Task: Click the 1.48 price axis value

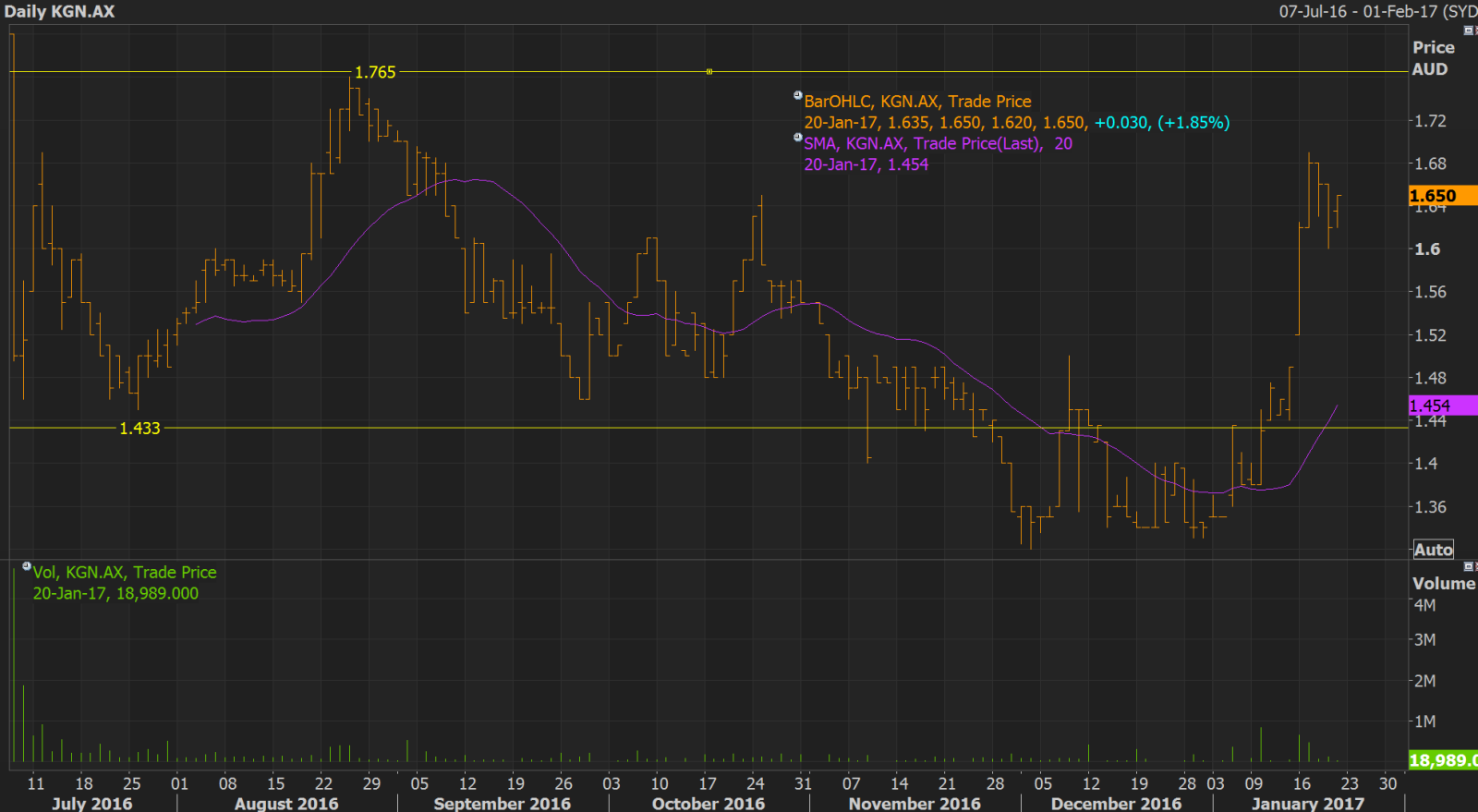Action: click(1431, 378)
